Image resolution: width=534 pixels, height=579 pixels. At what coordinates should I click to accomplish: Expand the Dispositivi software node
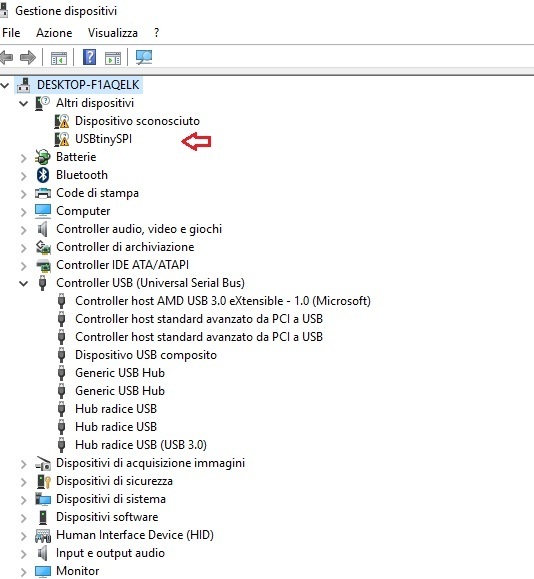[24, 518]
